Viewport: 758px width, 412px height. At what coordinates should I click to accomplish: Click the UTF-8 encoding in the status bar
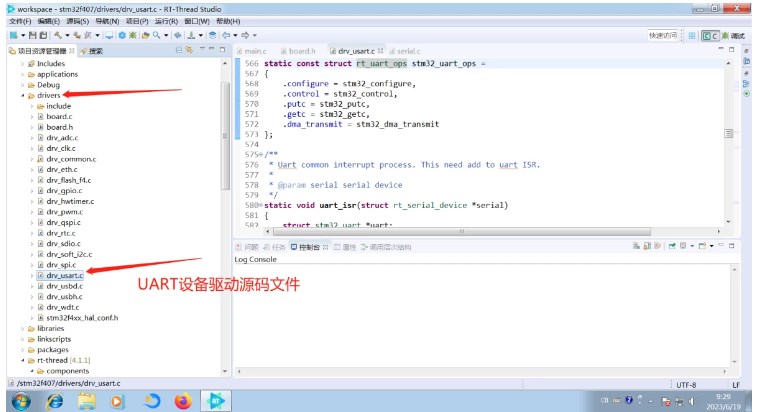[686, 385]
